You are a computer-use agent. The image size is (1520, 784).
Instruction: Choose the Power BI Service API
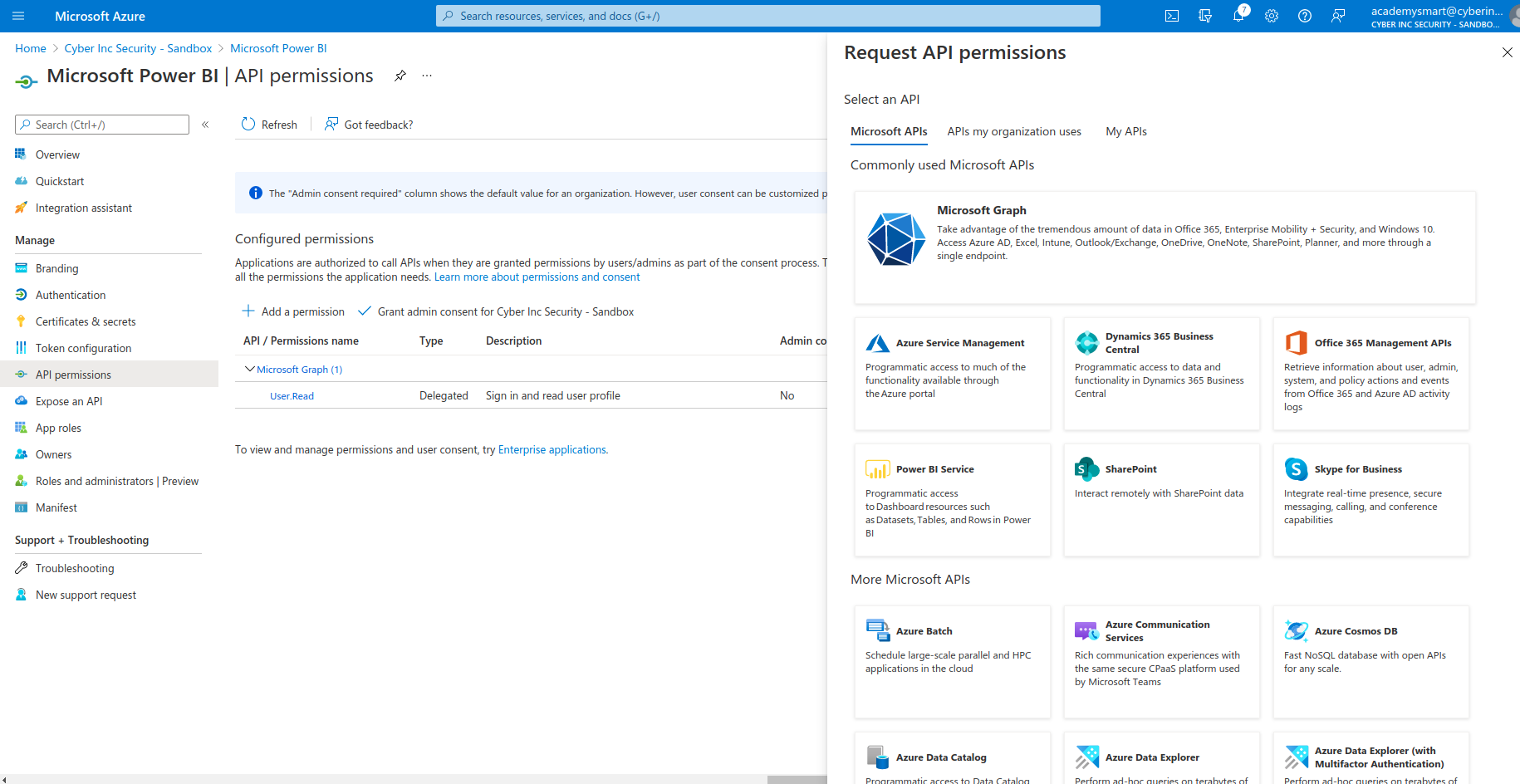click(x=952, y=500)
